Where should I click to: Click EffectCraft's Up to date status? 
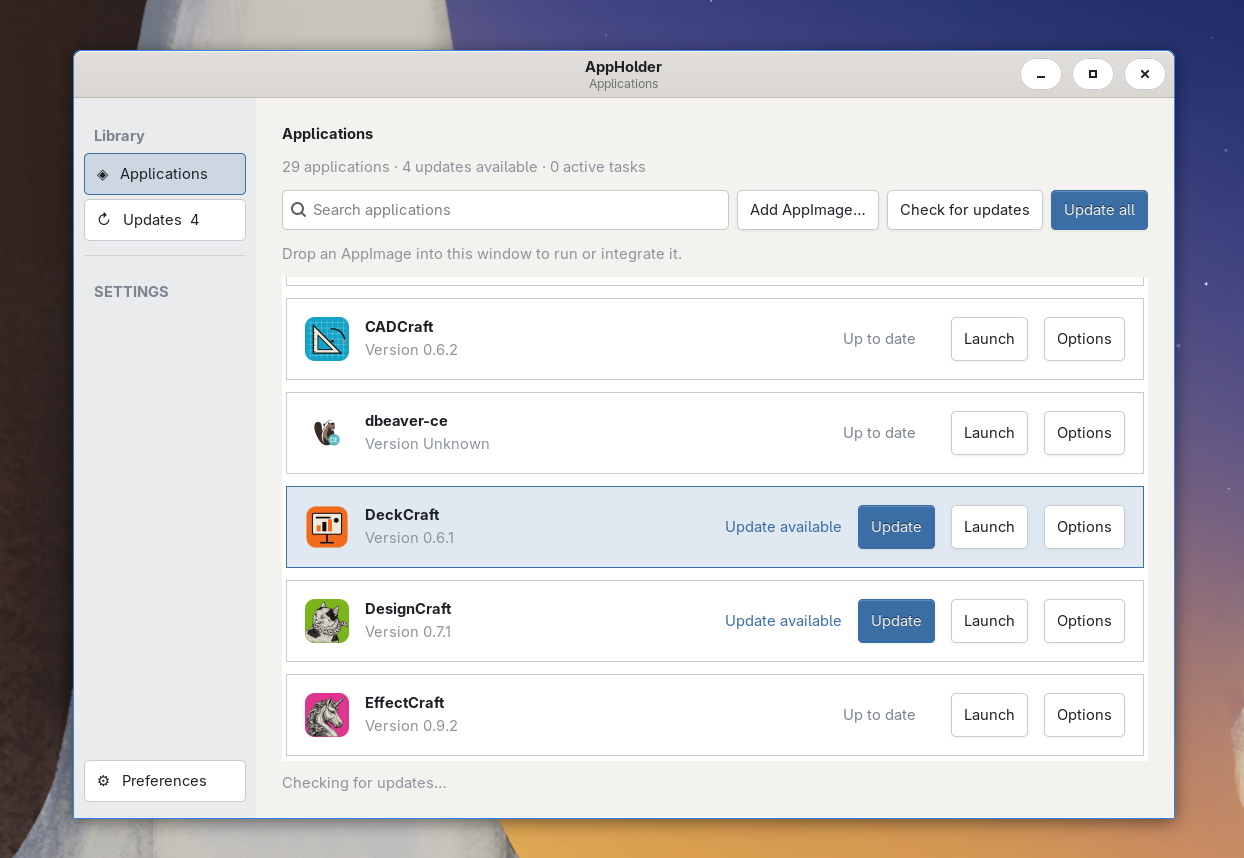879,715
